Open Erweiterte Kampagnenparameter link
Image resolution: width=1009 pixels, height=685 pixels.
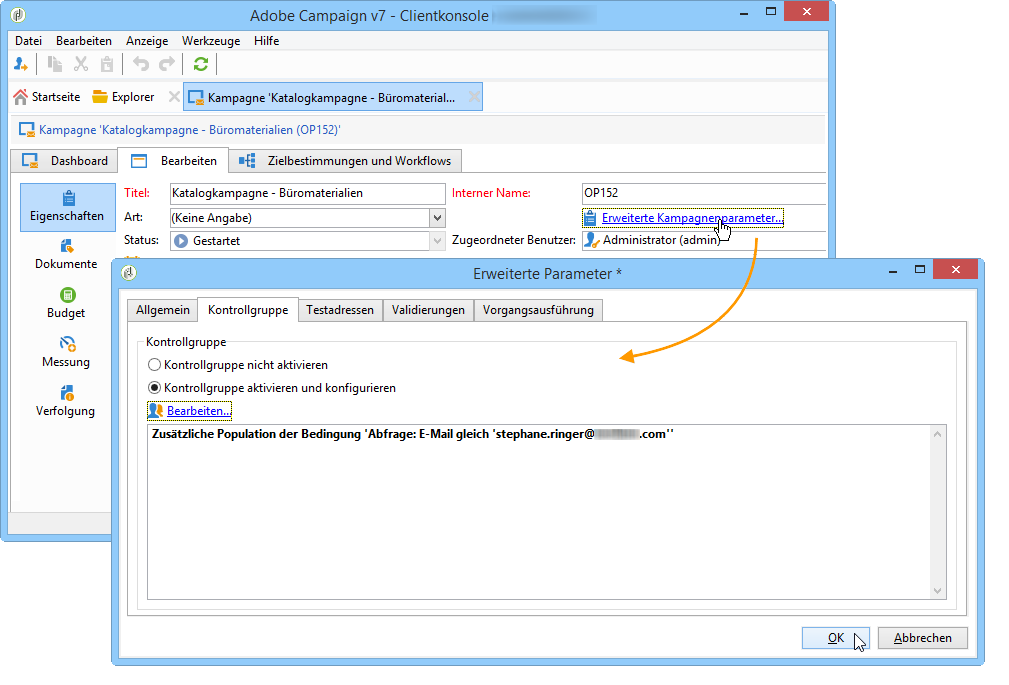tap(692, 218)
